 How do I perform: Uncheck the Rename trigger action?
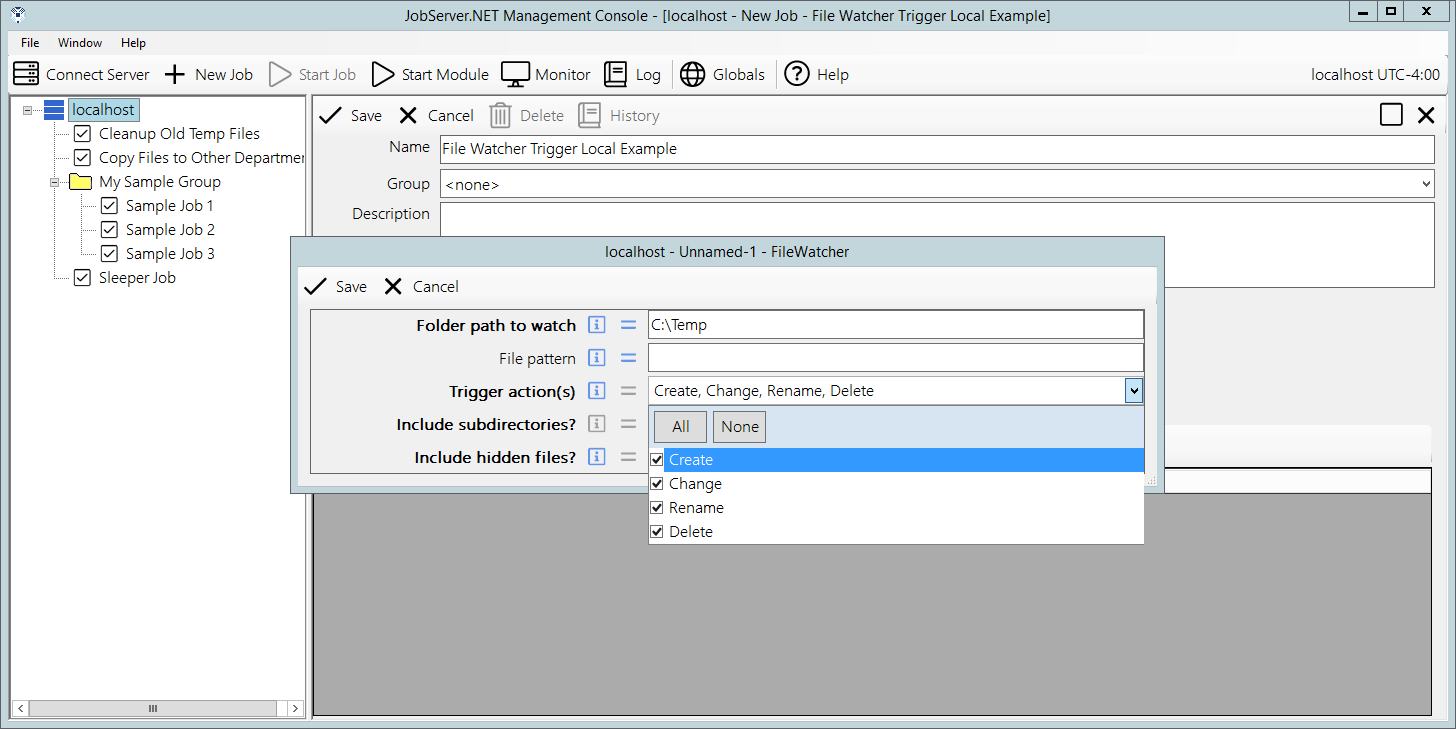point(657,508)
